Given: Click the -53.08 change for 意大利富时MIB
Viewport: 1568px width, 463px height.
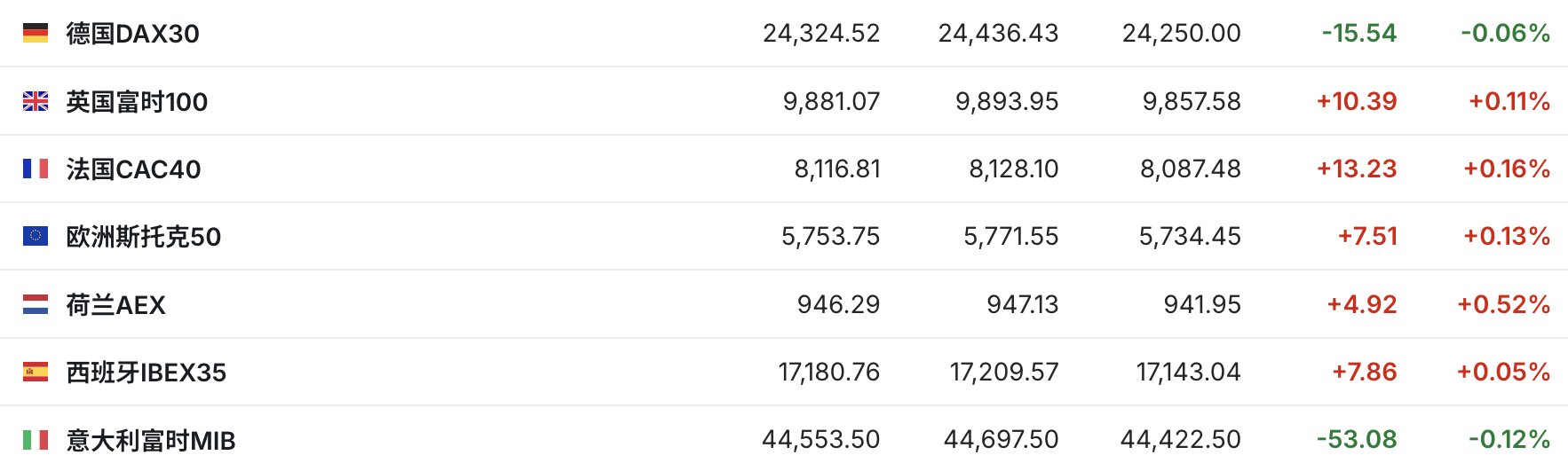Looking at the screenshot, I should coord(1357,439).
